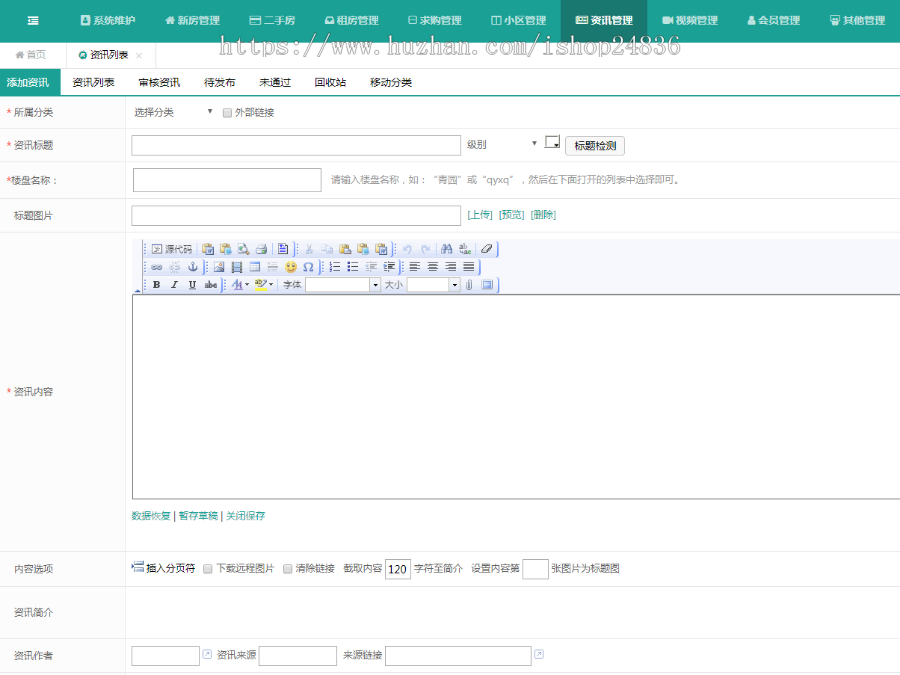Viewport: 900px width, 675px height.
Task: Apply bold formatting in the editor
Action: [x=157, y=284]
